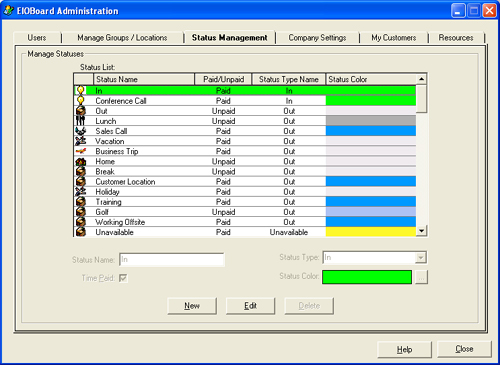This screenshot has height=365, width=500.
Task: Click the briefcase icon beside Break
Action: tap(81, 171)
